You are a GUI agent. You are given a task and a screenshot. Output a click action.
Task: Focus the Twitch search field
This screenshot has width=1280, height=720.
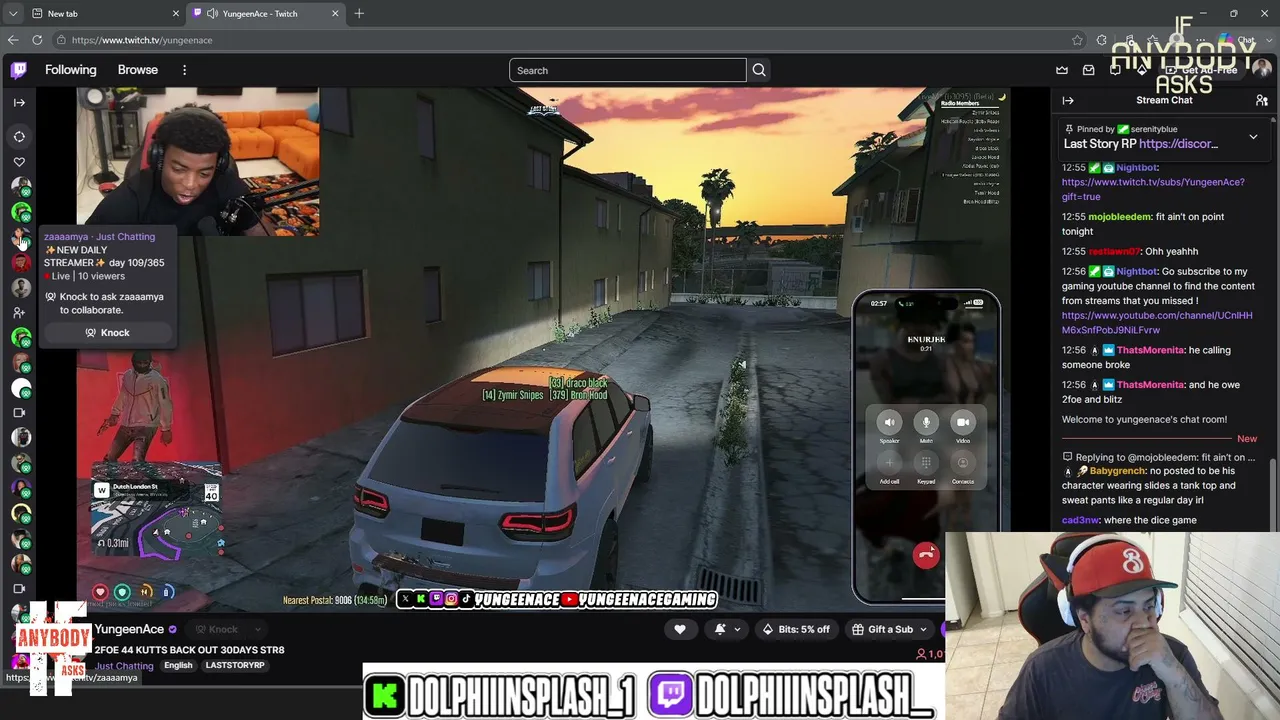(x=627, y=70)
